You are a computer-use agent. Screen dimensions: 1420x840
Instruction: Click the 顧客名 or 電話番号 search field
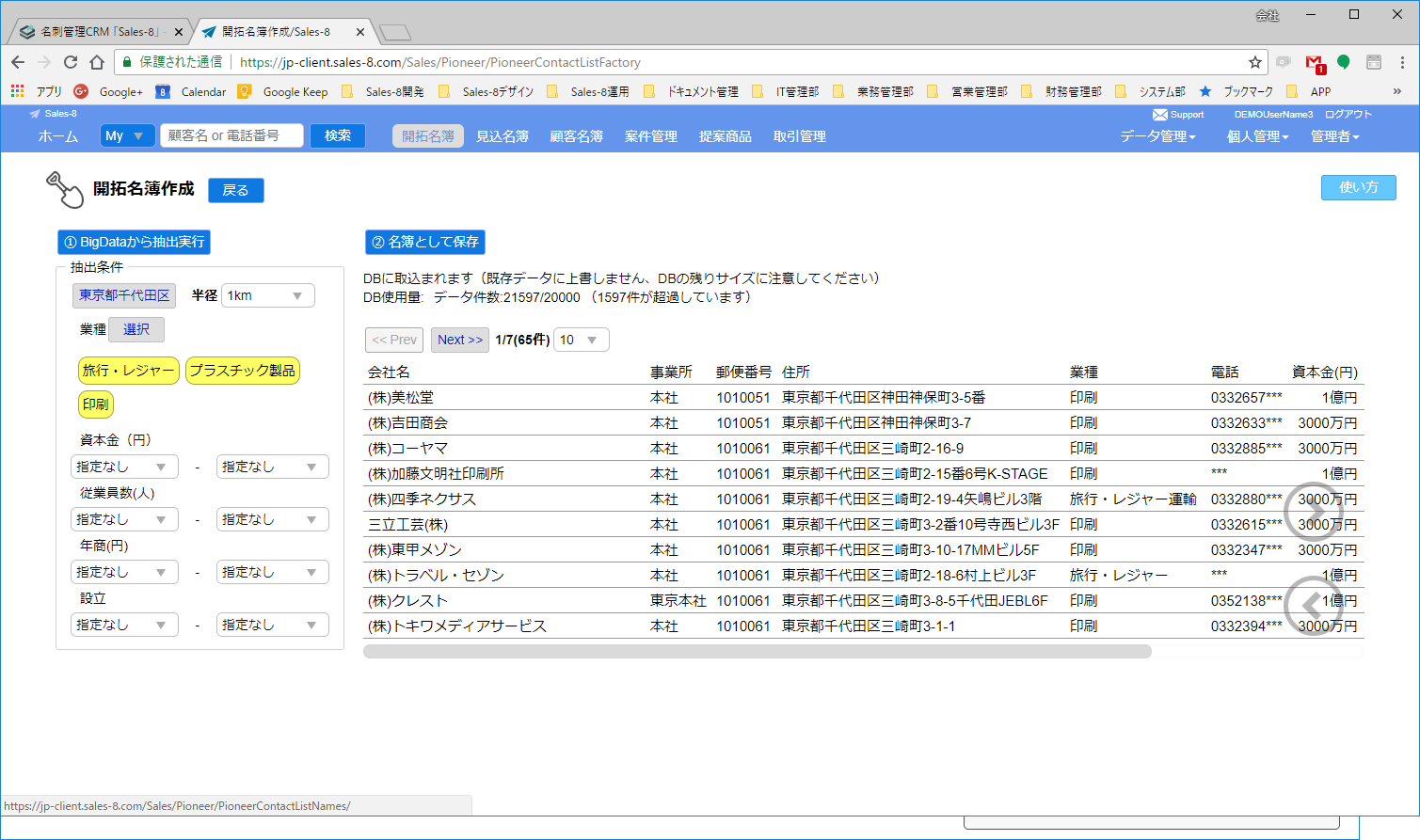(231, 135)
